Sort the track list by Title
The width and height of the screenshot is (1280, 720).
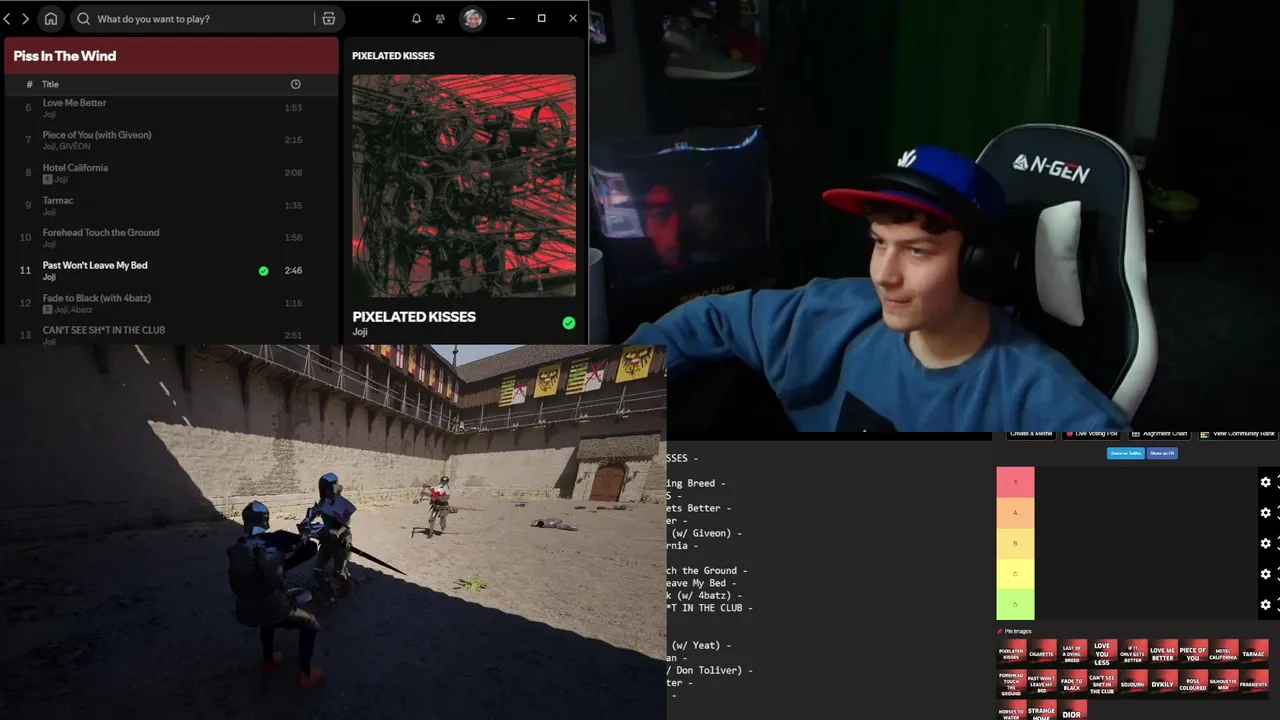coord(50,84)
